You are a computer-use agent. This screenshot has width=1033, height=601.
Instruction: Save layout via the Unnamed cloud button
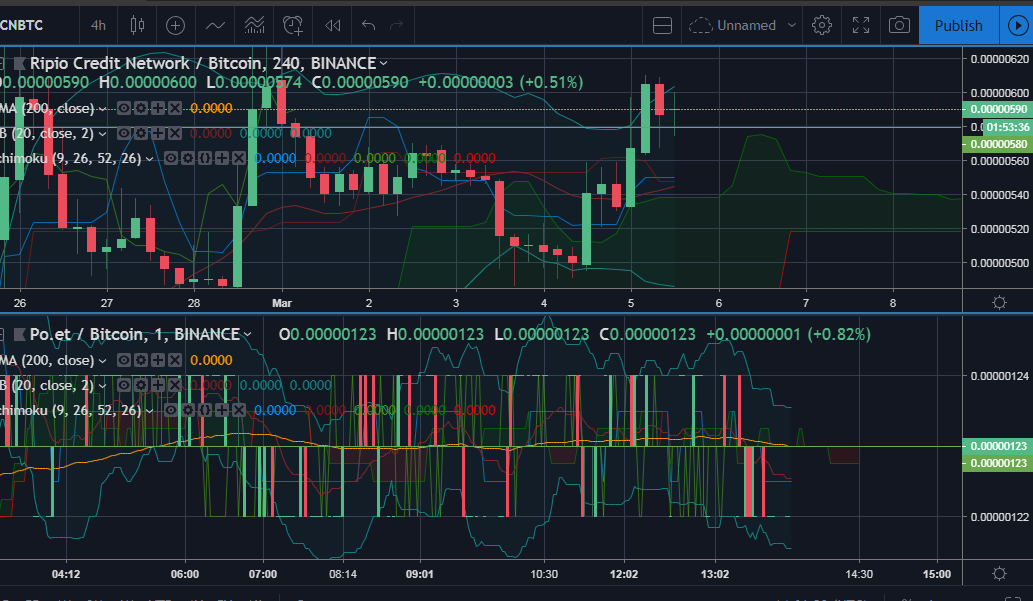tap(733, 26)
